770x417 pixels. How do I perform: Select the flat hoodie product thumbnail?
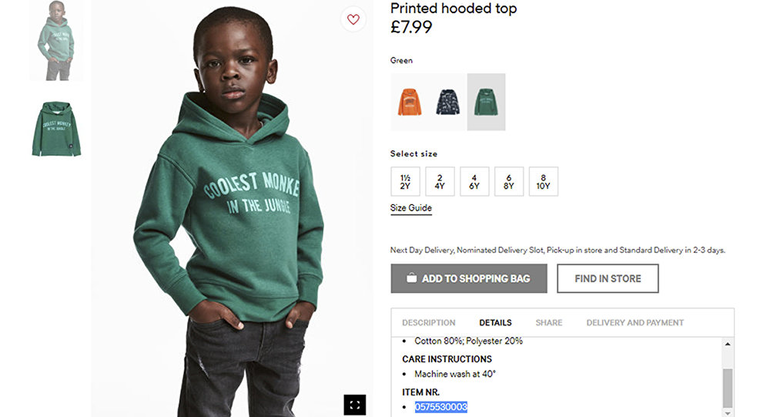(x=56, y=128)
